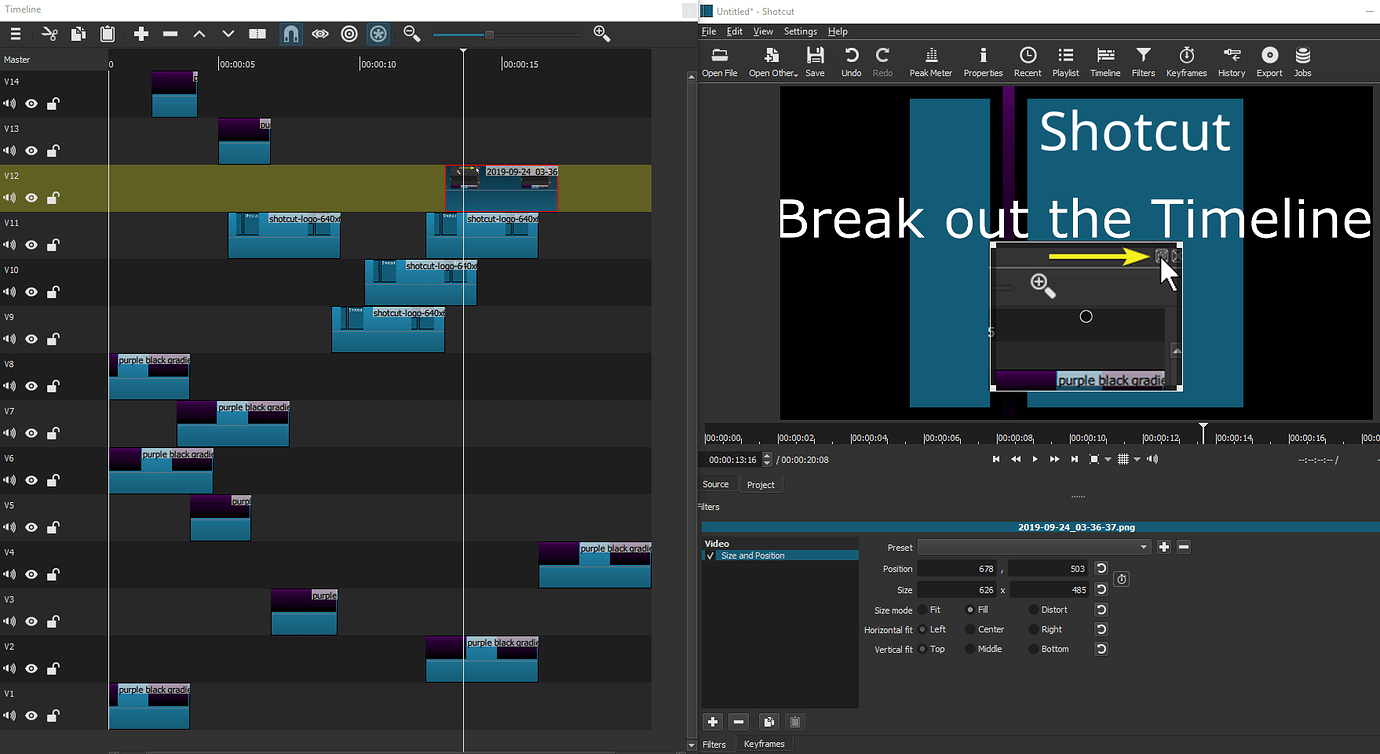Viewport: 1380px width, 754px height.
Task: Toggle the snapping magnet in the timeline toolbar
Action: tap(290, 33)
